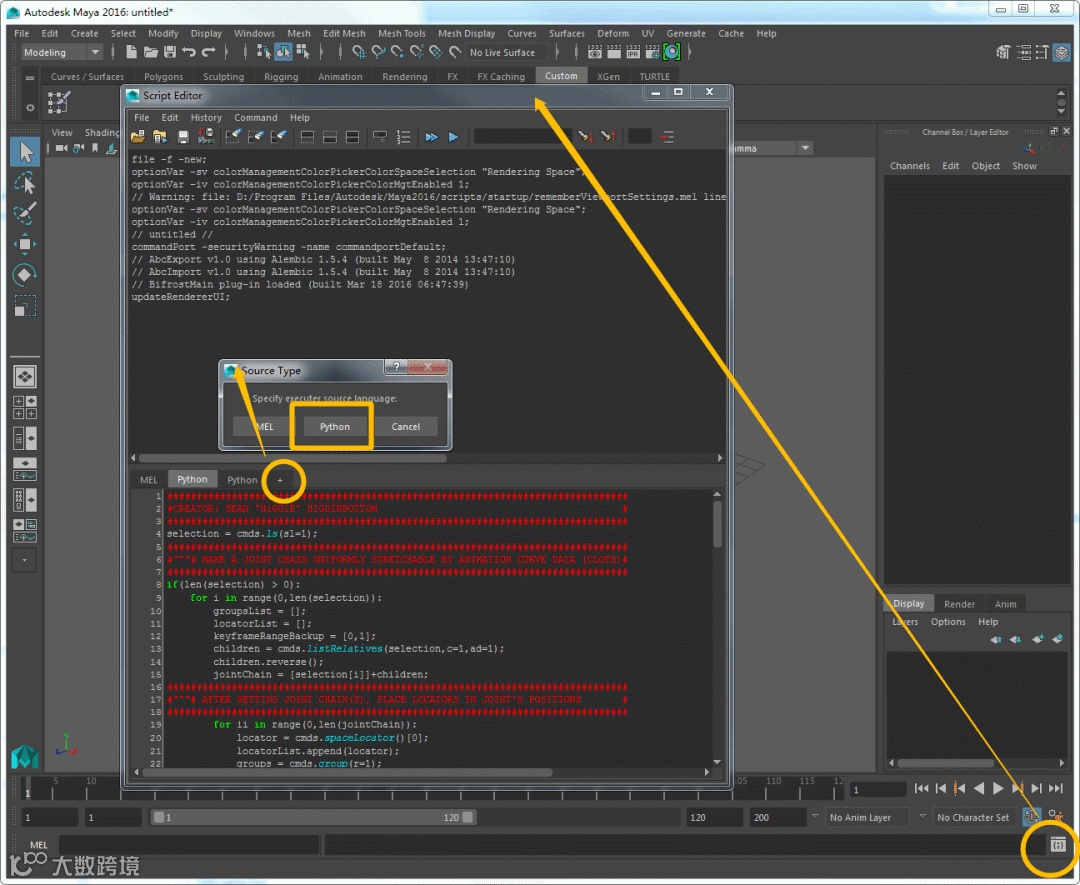Select by hierarchy mode icon
Image resolution: width=1080 pixels, height=885 pixels.
click(264, 52)
